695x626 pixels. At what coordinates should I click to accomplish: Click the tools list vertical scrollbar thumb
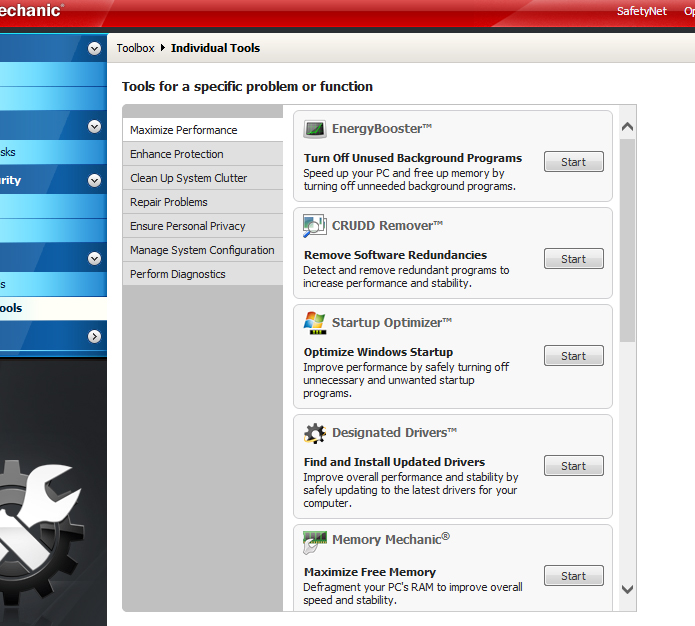pyautogui.click(x=627, y=240)
